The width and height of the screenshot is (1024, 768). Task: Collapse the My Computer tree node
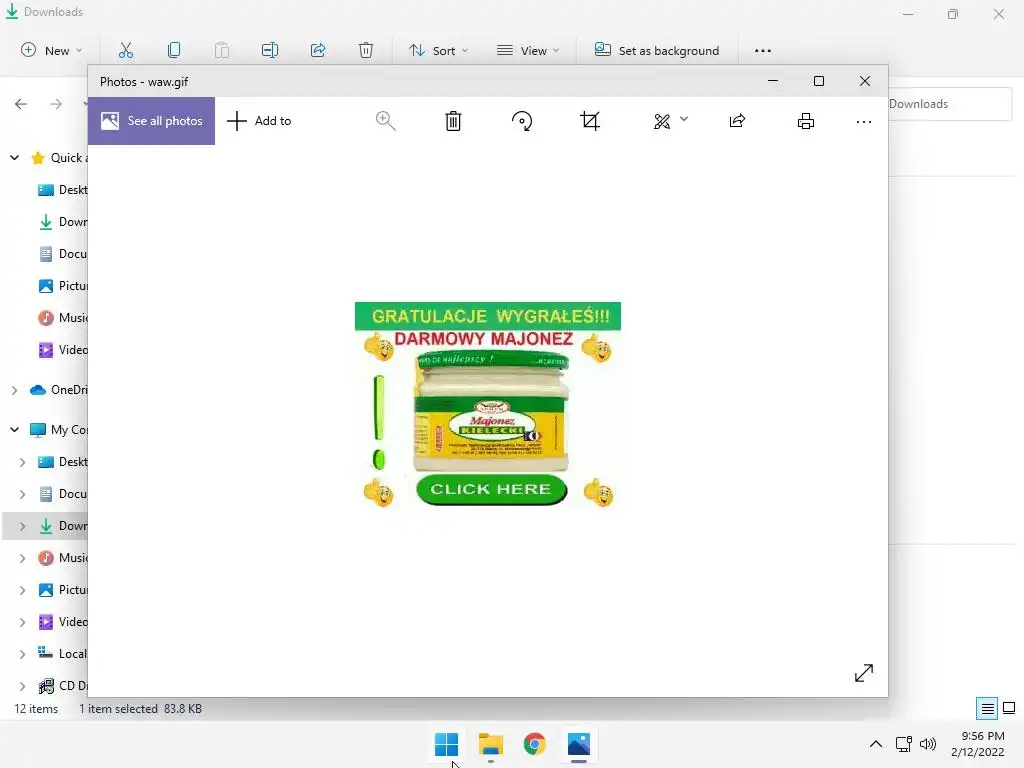(14, 429)
